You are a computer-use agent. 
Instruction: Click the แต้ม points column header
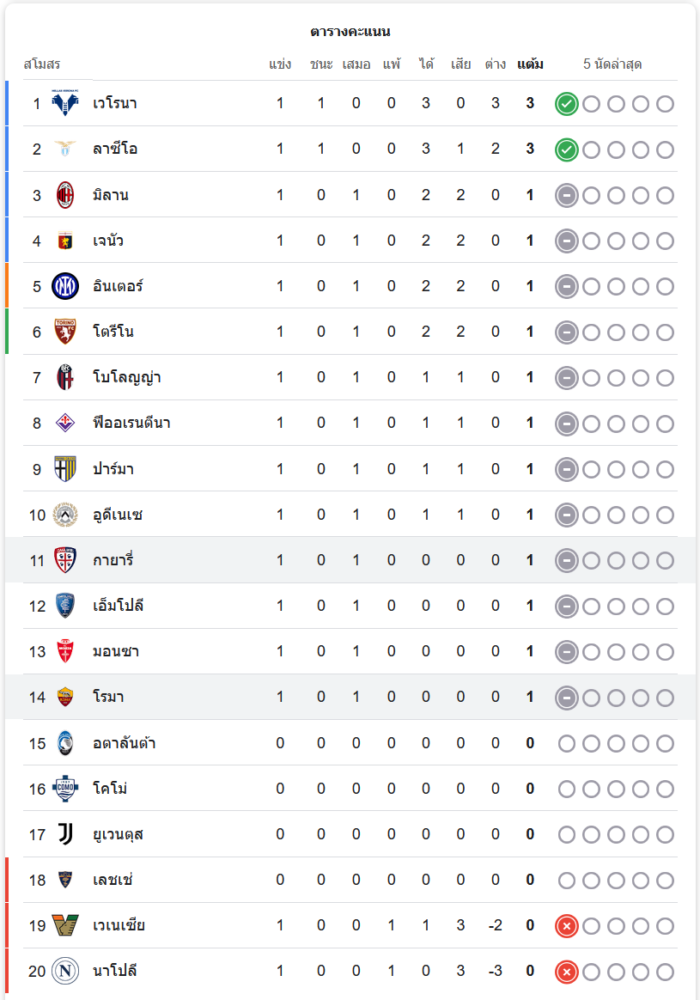530,65
